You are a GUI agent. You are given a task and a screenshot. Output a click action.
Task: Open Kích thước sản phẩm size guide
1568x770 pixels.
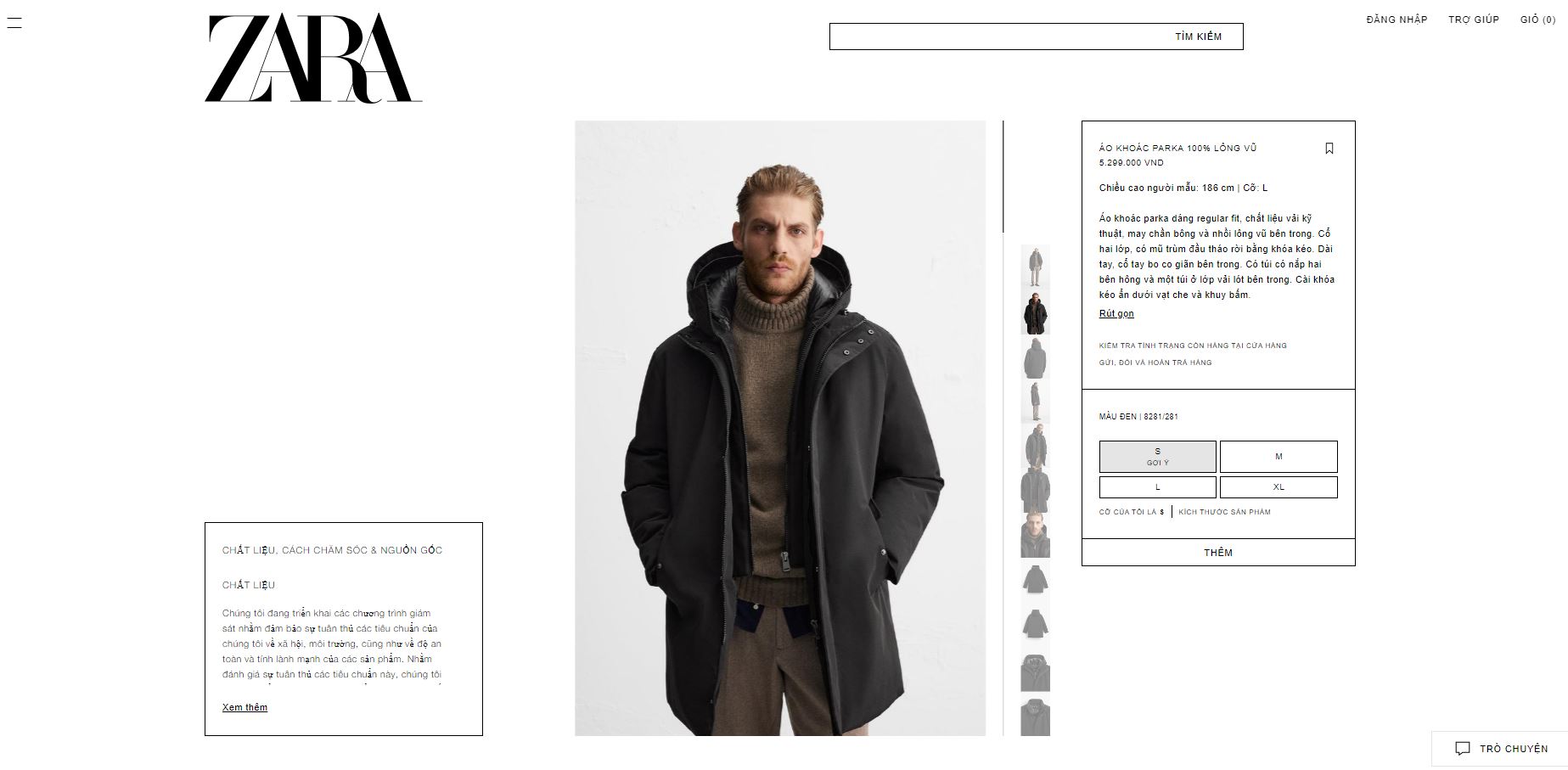[x=1224, y=512]
